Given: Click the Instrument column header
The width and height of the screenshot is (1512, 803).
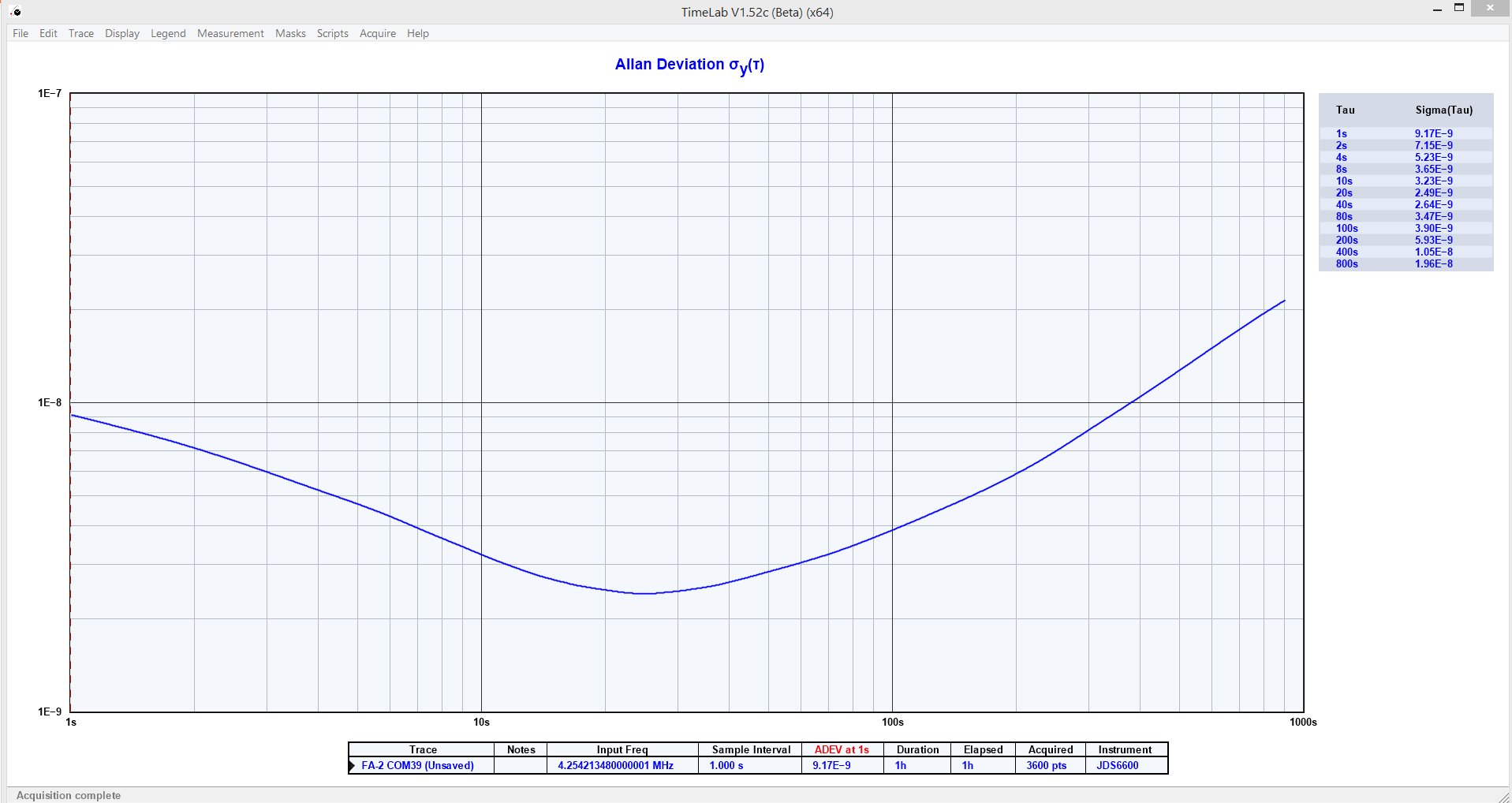Looking at the screenshot, I should click(1125, 749).
